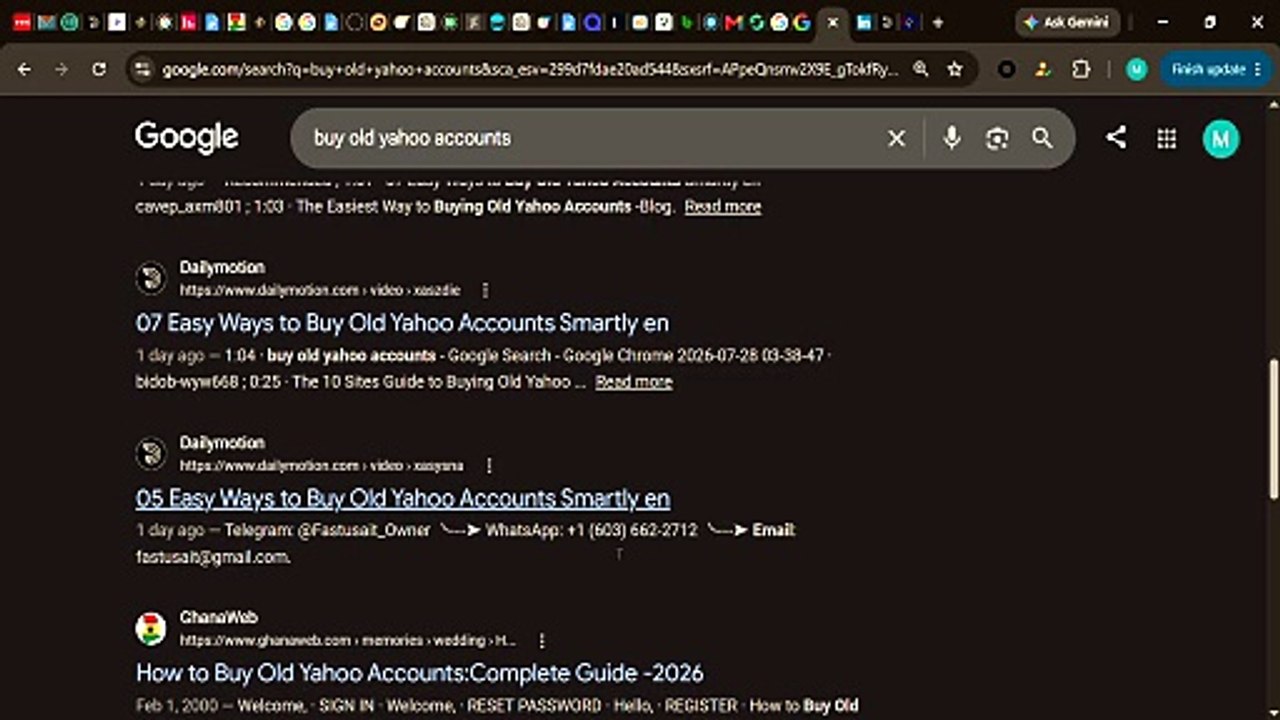Search by image with Google Lens icon

997,138
